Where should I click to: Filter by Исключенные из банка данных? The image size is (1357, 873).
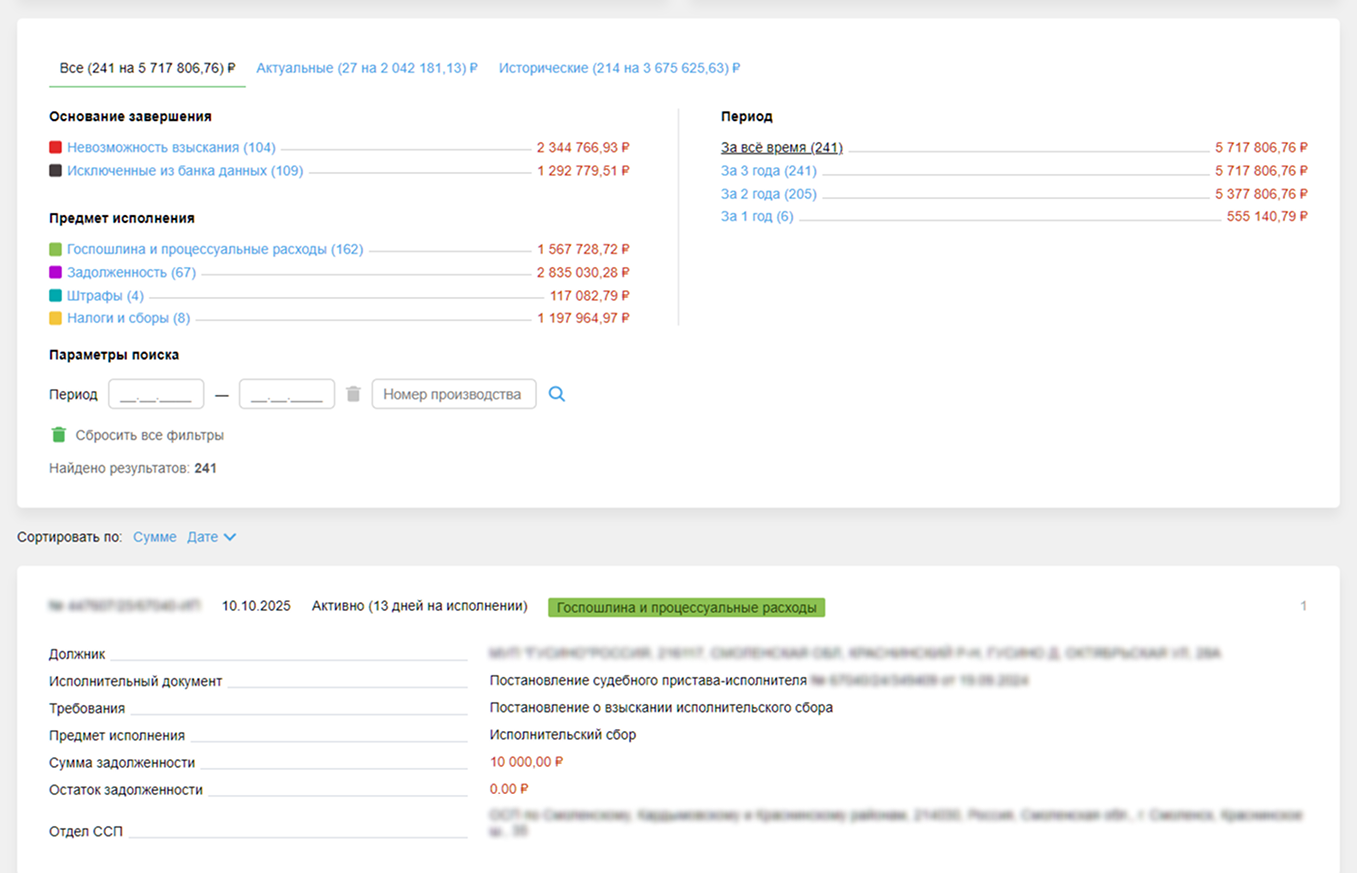click(x=185, y=170)
